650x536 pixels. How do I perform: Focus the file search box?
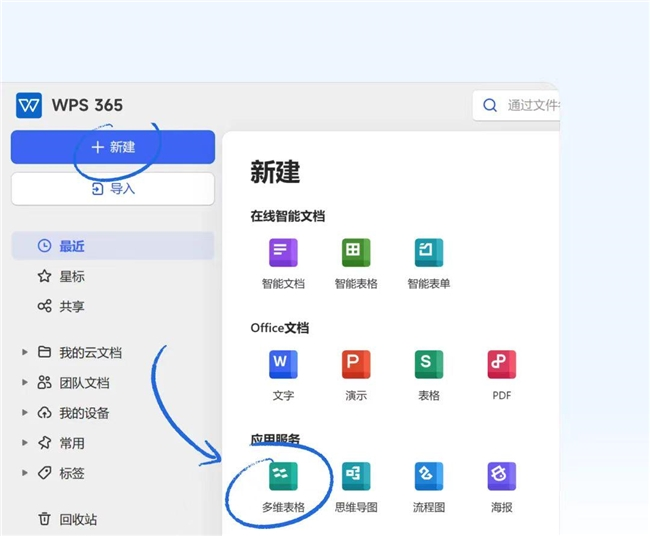(x=520, y=105)
